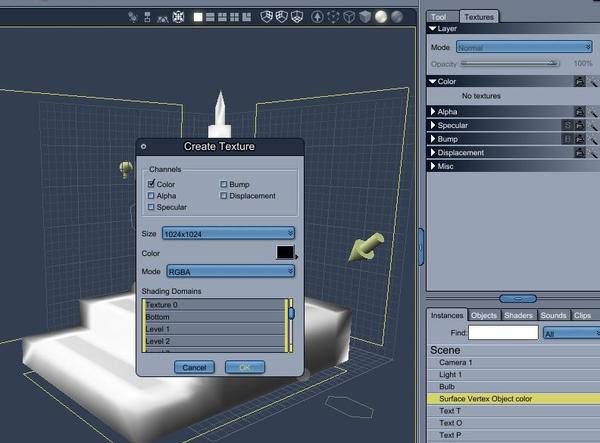Switch to the Tool tab
The image size is (600, 443).
pyautogui.click(x=442, y=16)
